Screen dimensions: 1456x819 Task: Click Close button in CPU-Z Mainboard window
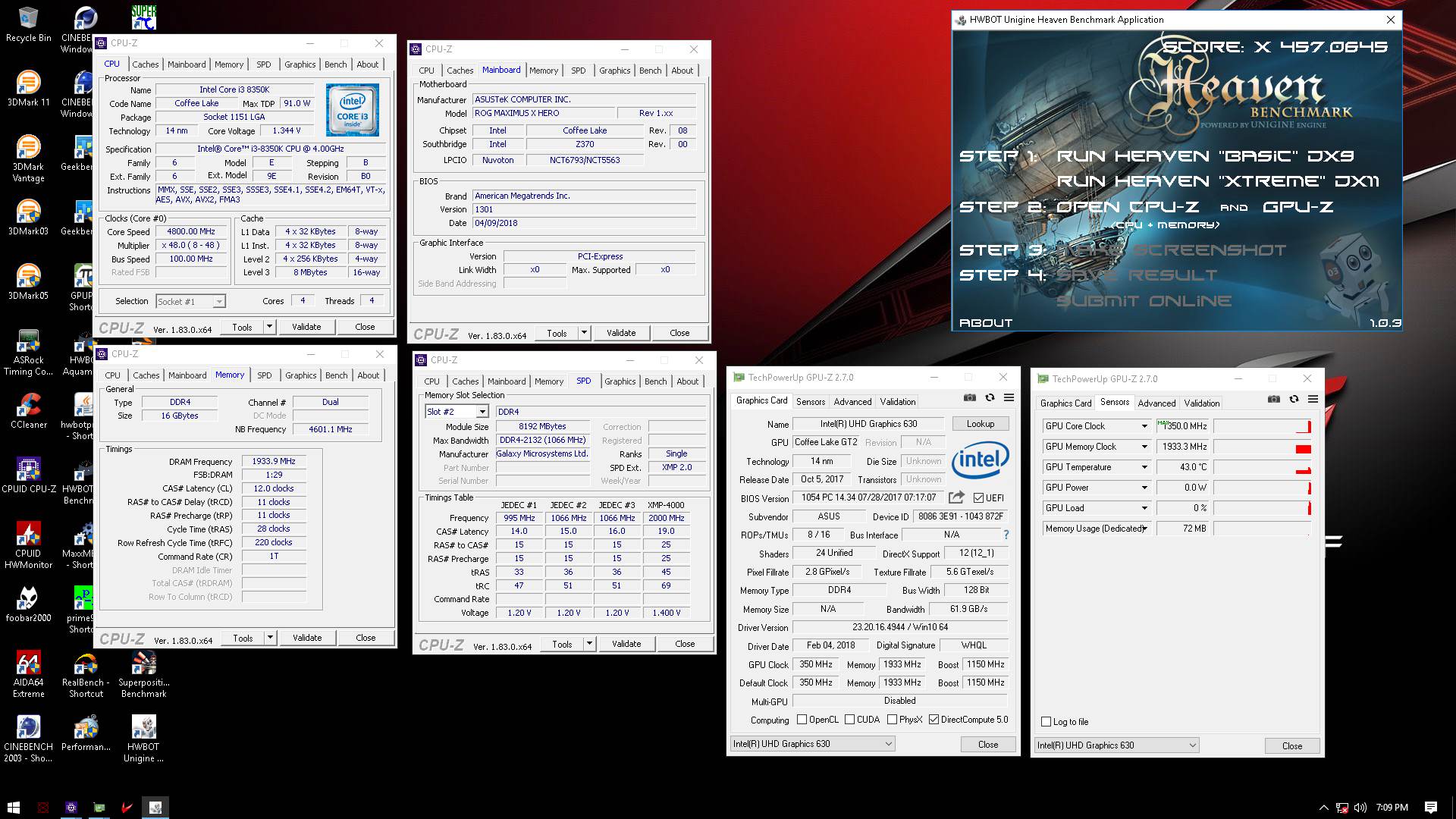click(679, 333)
